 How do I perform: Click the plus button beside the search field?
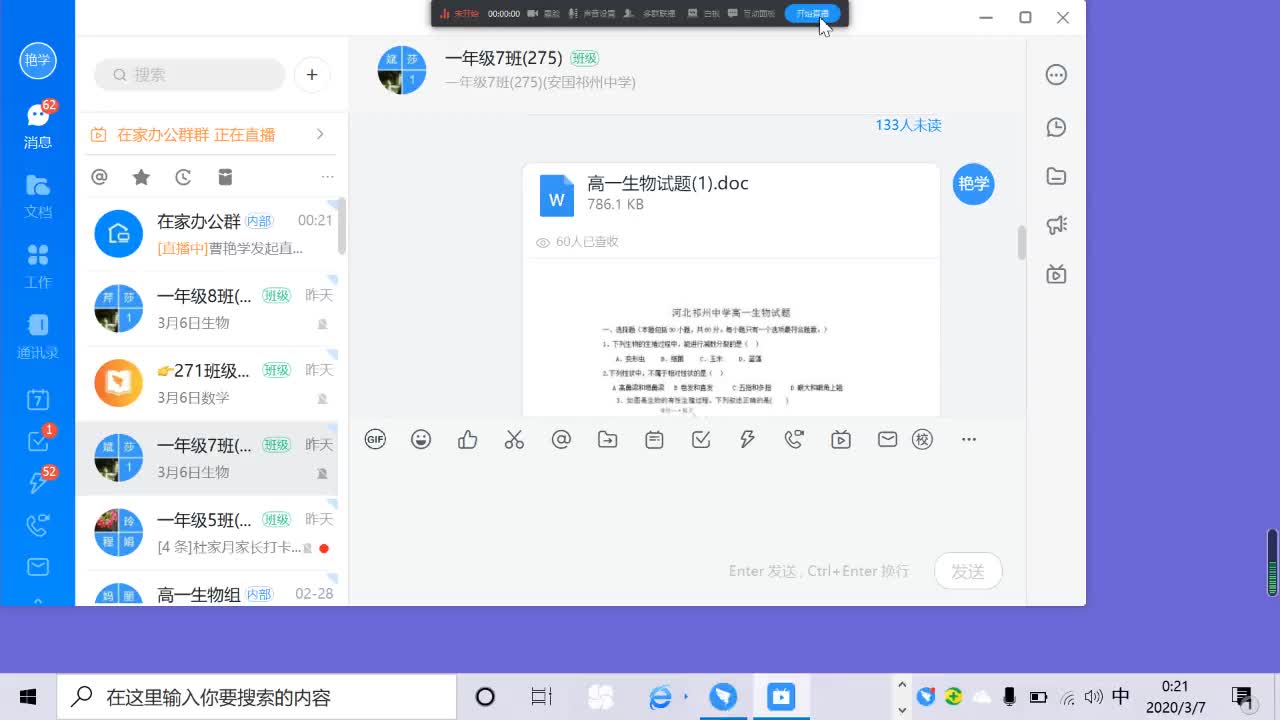[312, 75]
